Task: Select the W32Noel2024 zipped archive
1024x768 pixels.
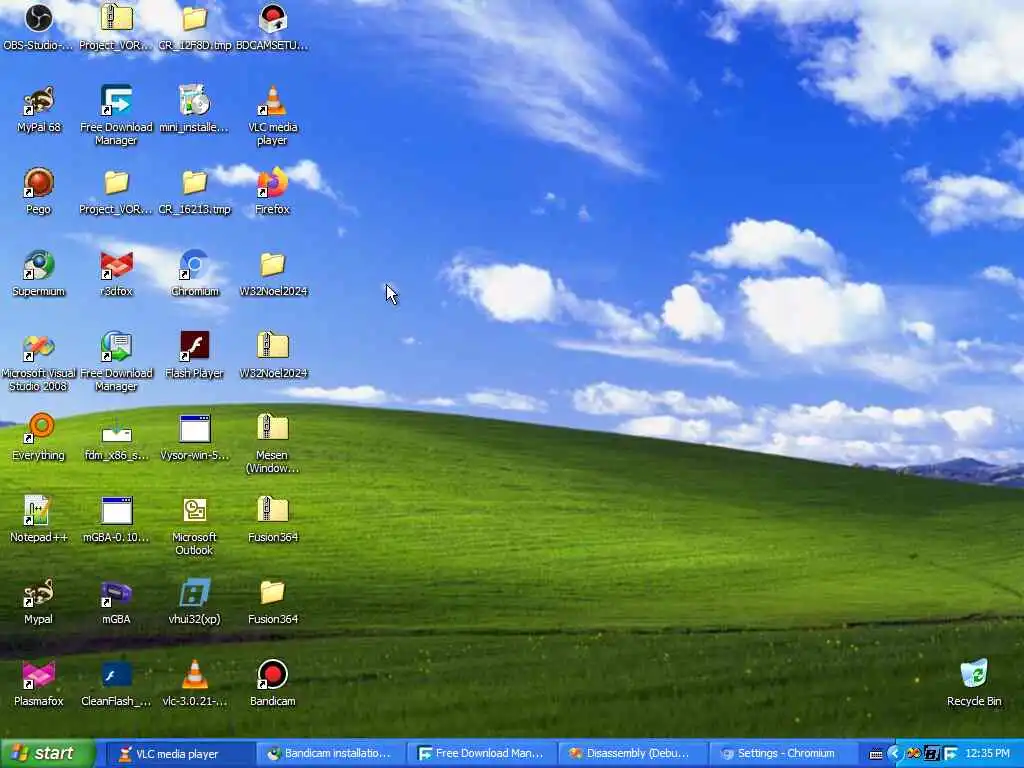Action: click(272, 355)
